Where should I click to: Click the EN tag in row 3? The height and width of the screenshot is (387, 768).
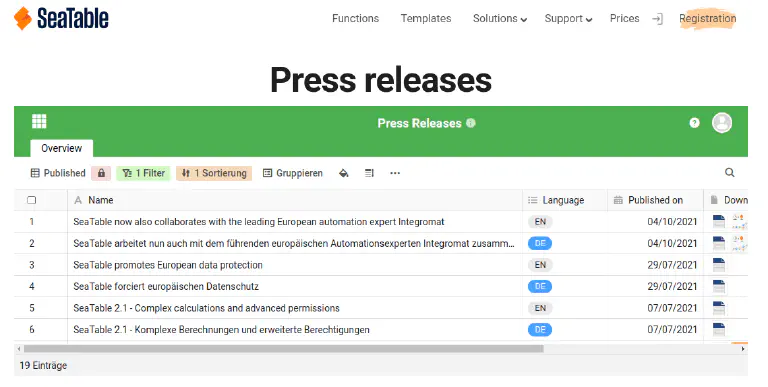click(540, 265)
